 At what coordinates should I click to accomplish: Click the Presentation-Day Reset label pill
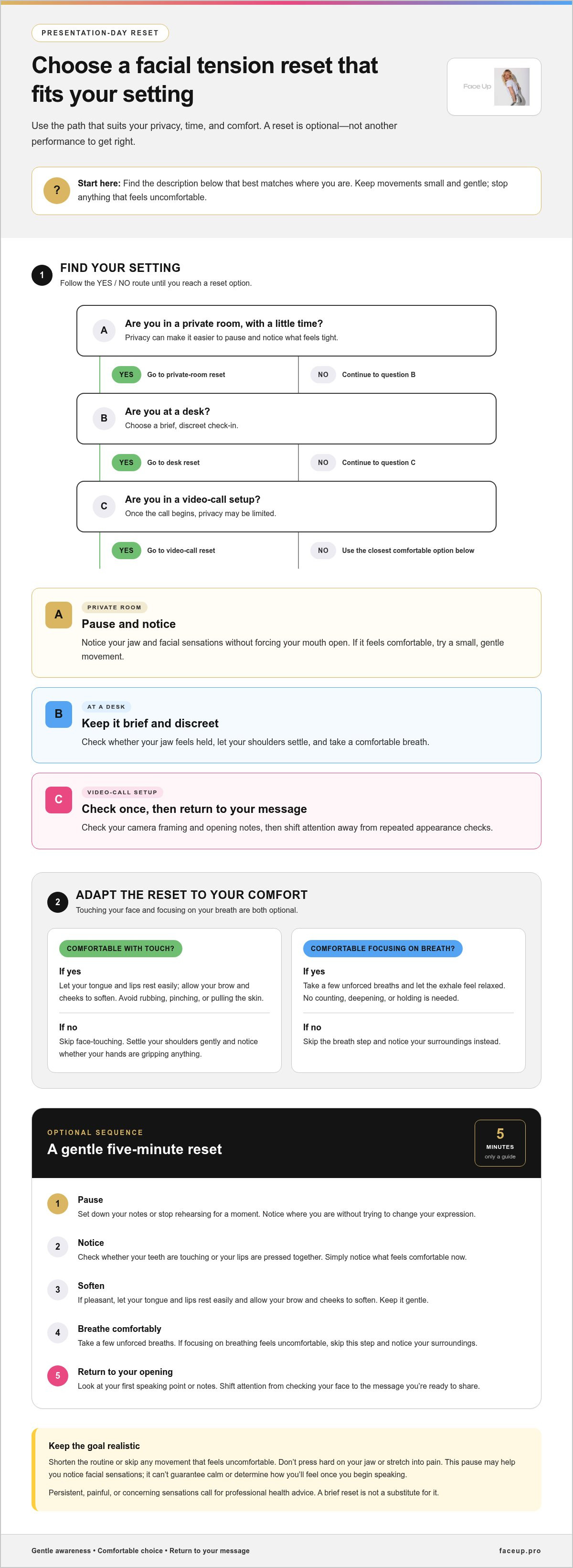100,33
